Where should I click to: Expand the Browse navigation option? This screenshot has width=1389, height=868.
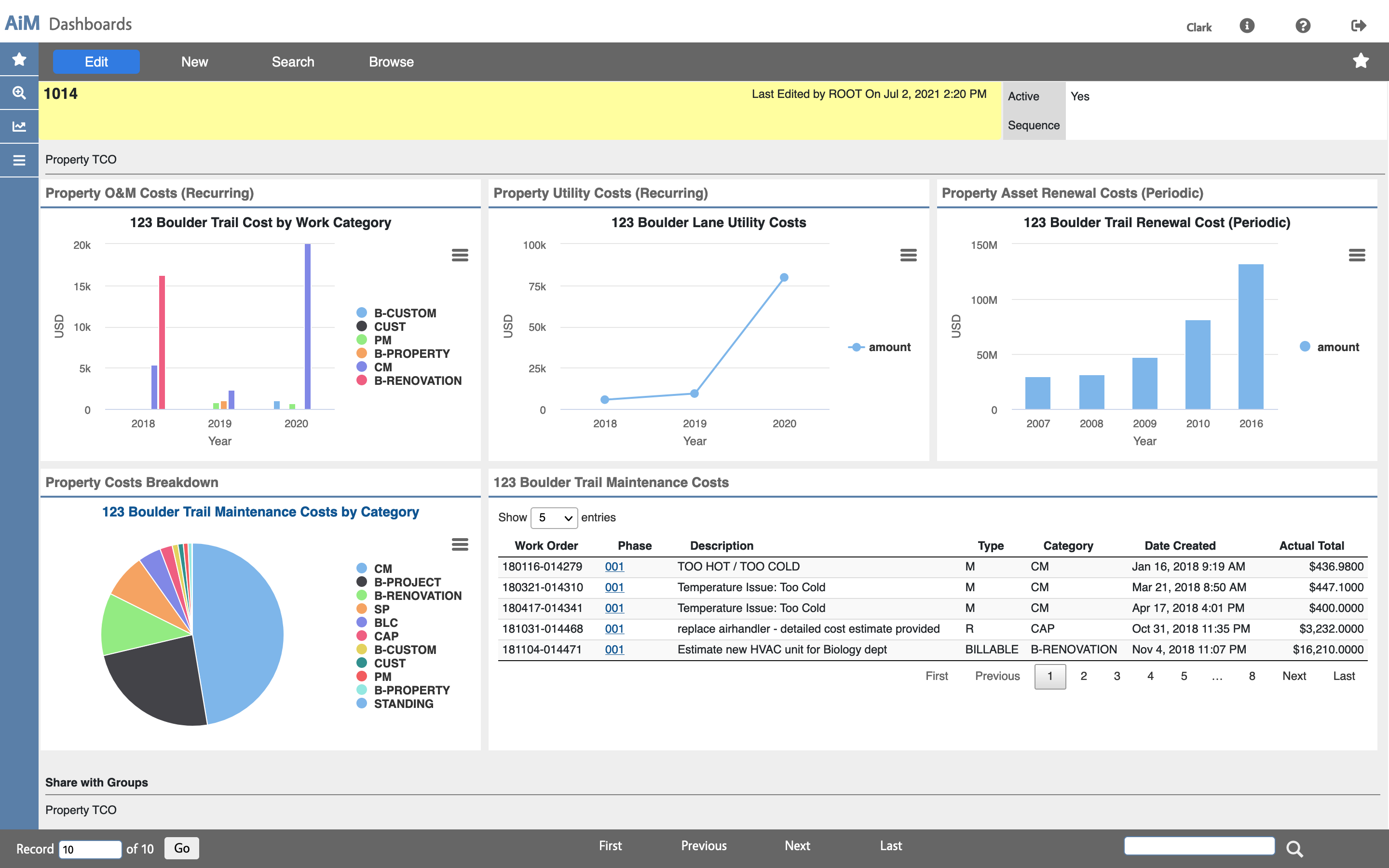point(391,60)
